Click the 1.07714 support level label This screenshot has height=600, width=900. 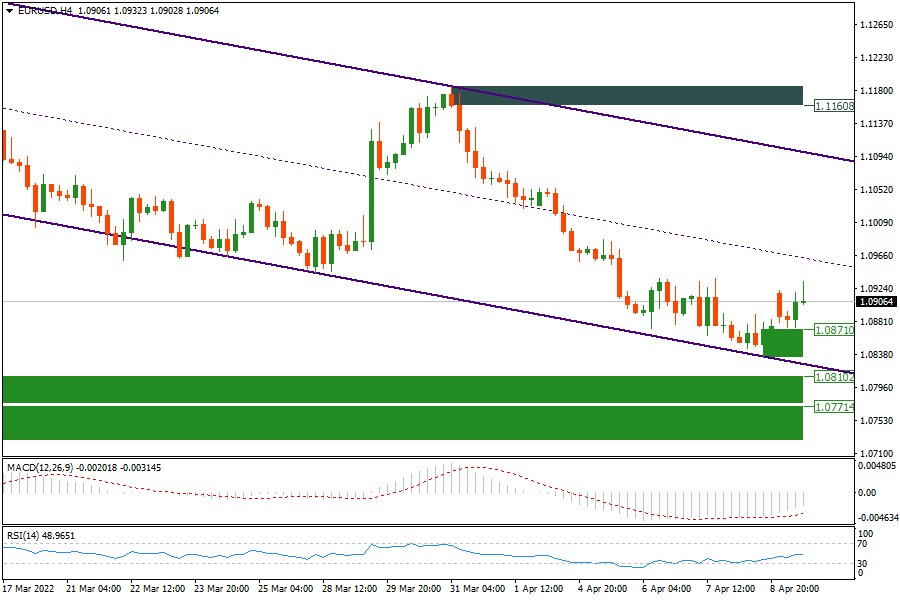832,407
